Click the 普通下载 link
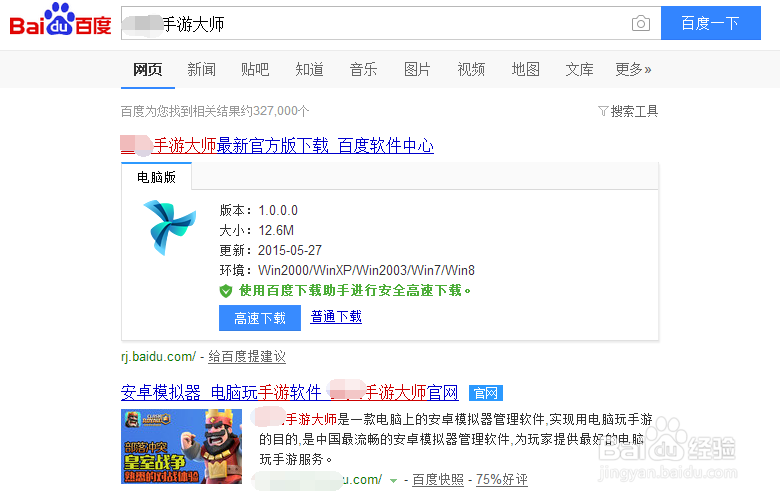780x500 pixels. [x=336, y=316]
